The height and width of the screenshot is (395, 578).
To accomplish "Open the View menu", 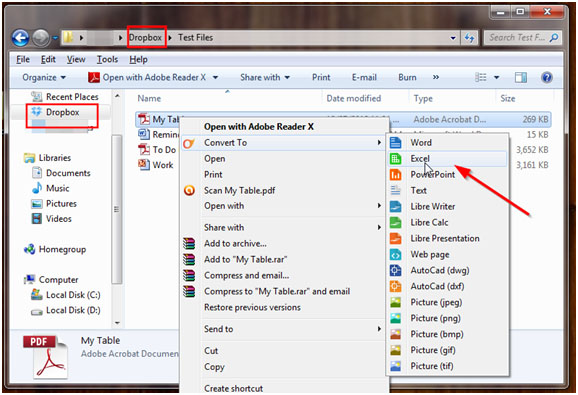I will tap(76, 59).
